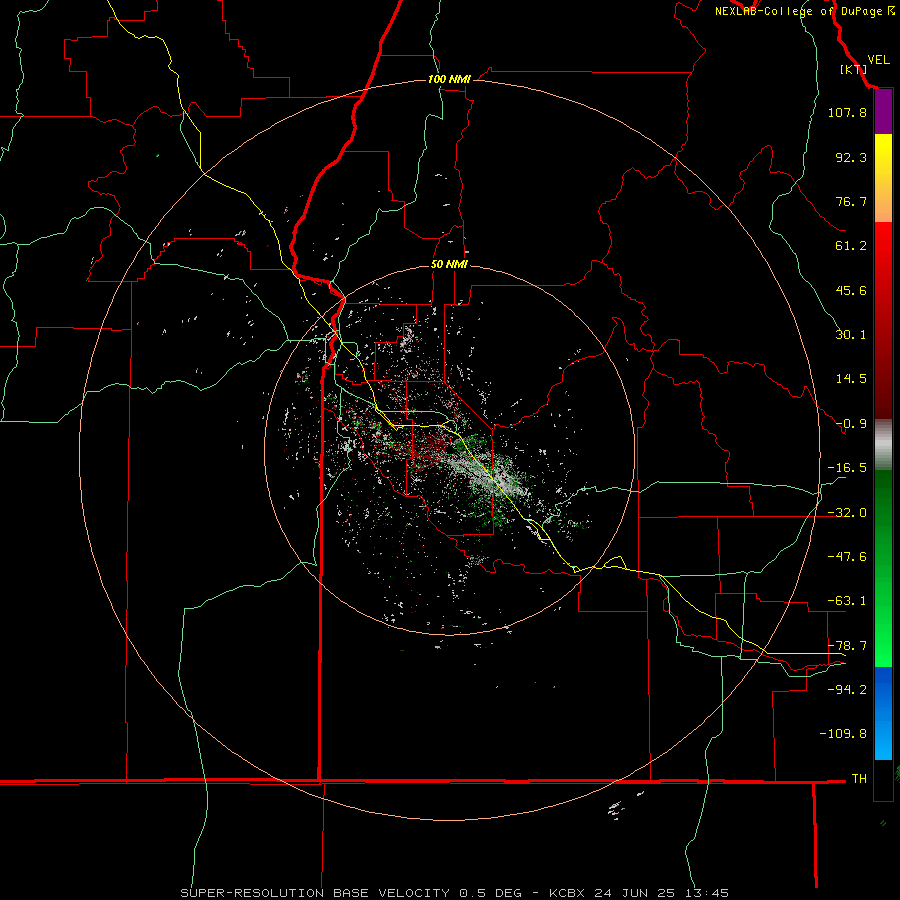900x900 pixels.
Task: Select the -47.6 legend value
Action: (847, 557)
